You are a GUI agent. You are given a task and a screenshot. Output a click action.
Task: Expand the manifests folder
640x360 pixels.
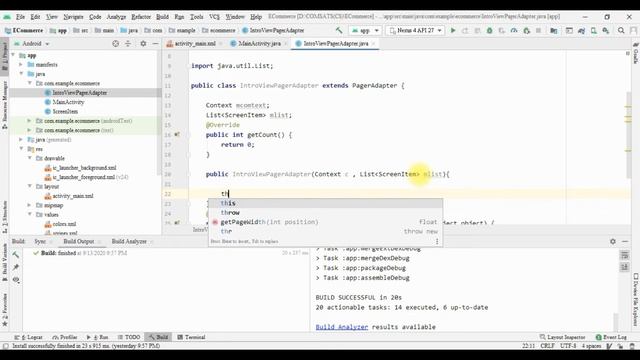click(x=21, y=64)
